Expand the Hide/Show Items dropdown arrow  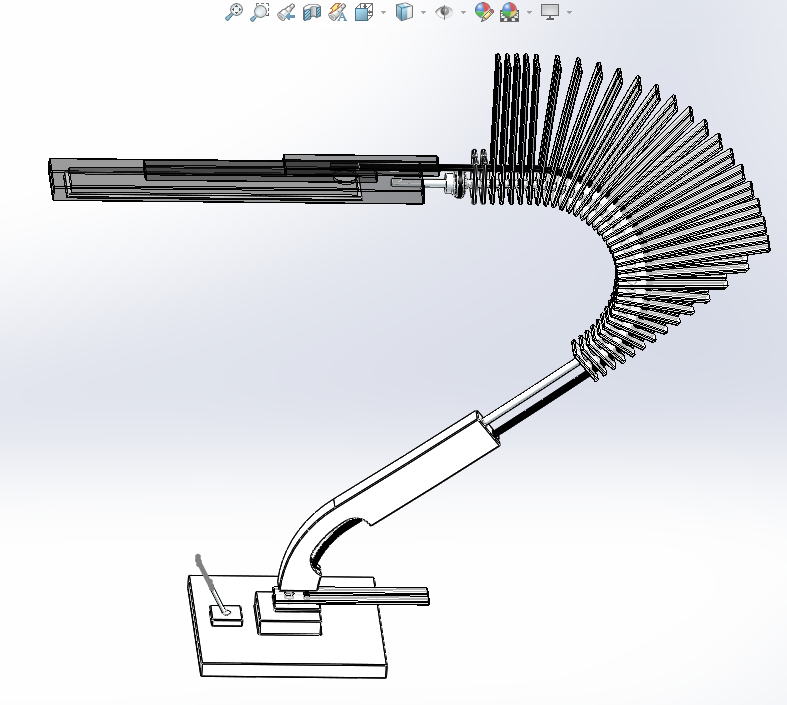click(x=463, y=12)
